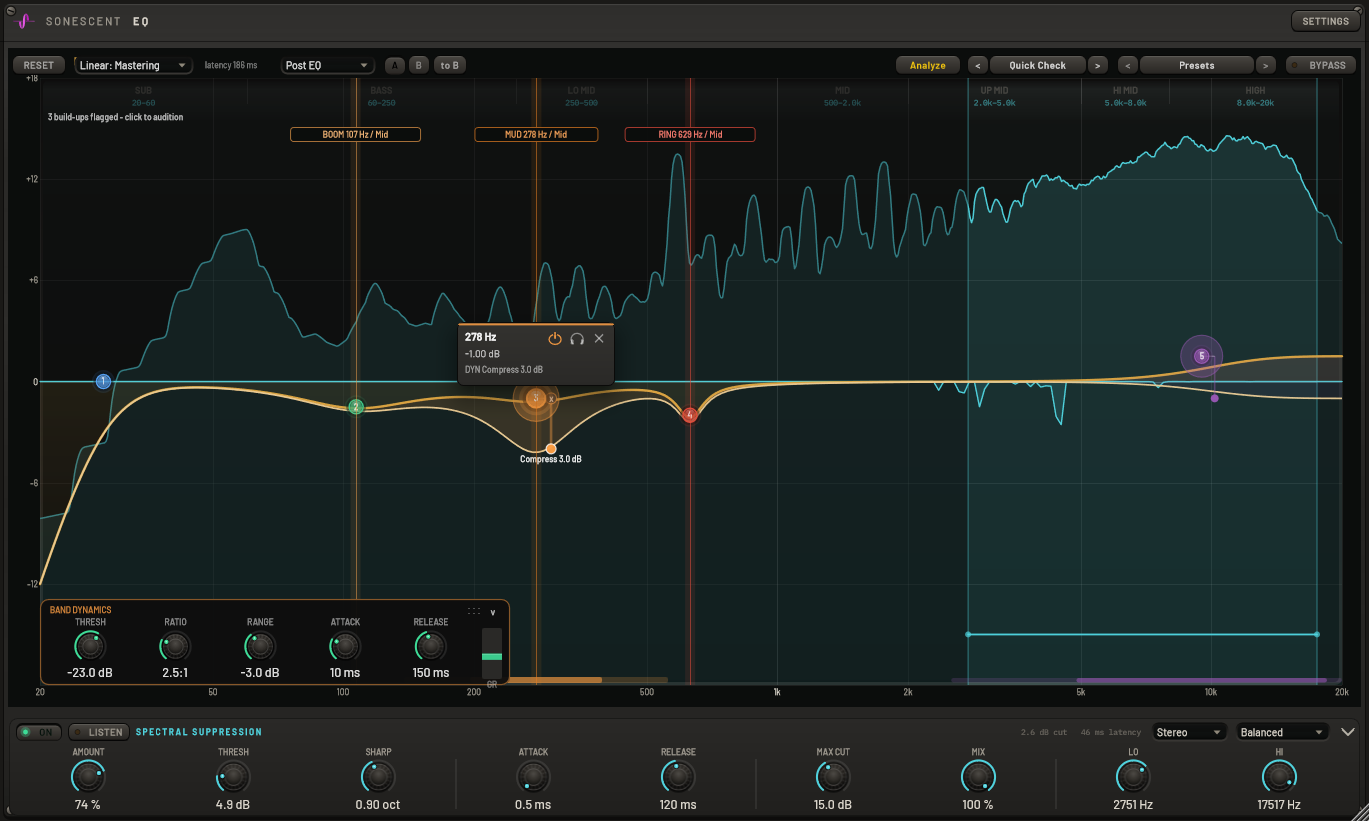Switch to B state
The width and height of the screenshot is (1369, 821).
pos(418,65)
